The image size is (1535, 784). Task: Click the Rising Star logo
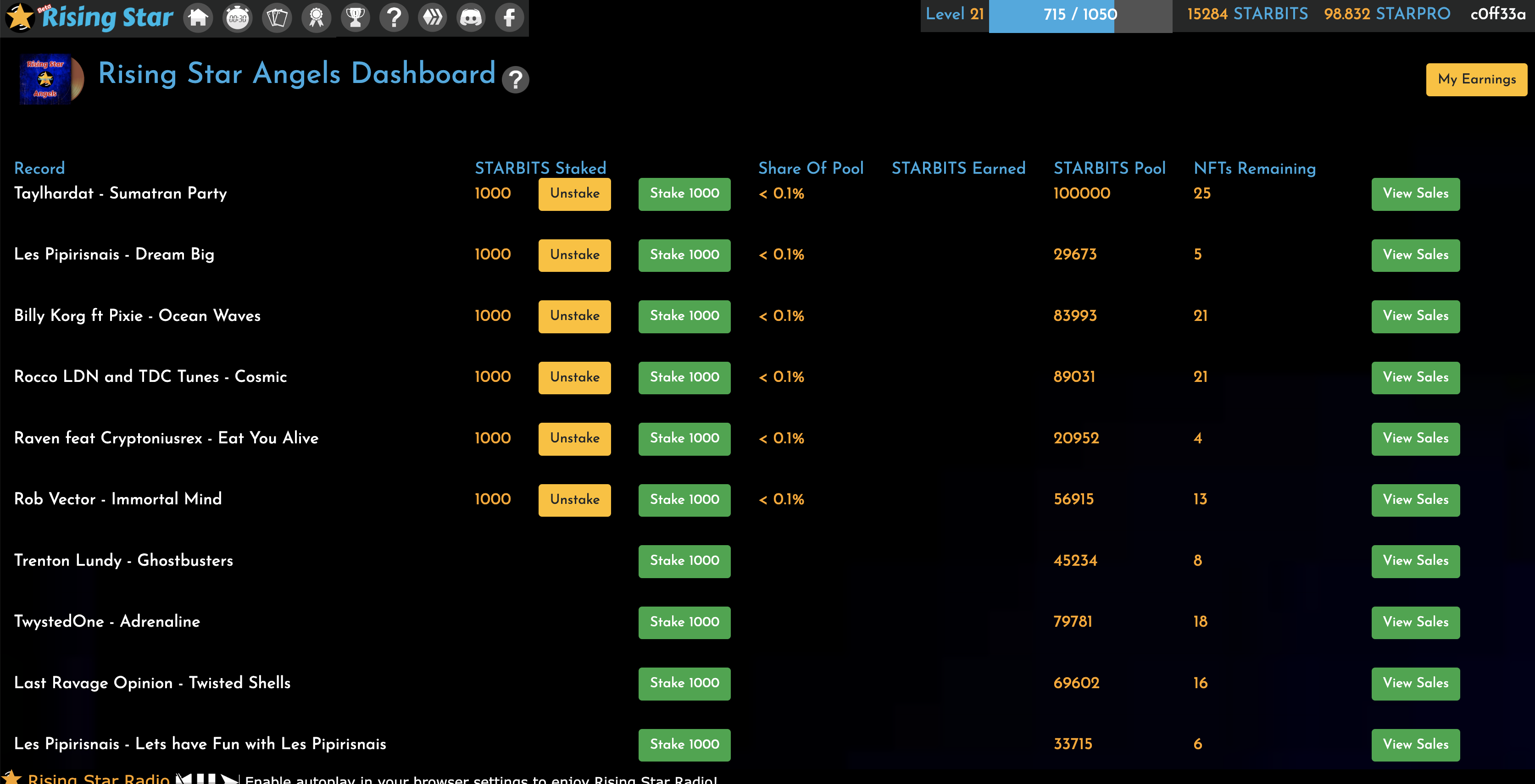(x=89, y=17)
